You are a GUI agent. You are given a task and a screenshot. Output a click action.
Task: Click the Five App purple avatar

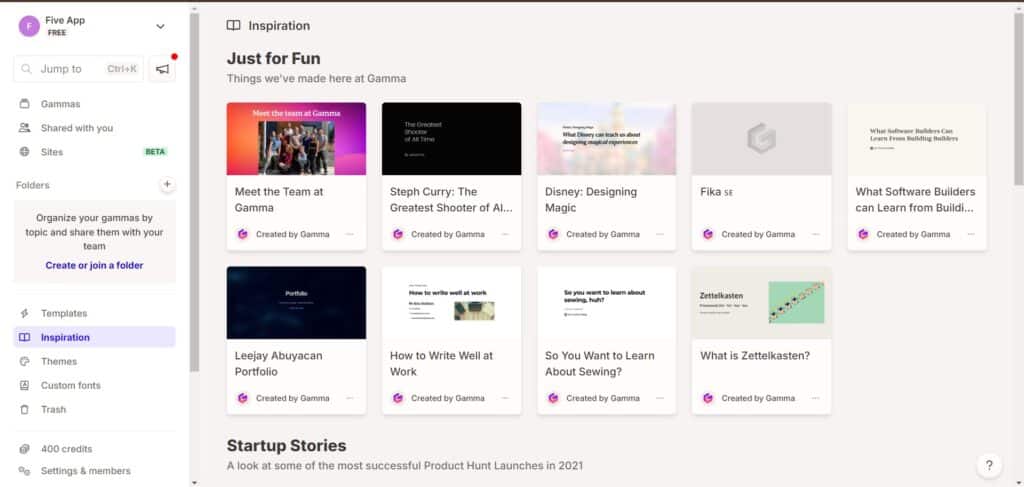[29, 26]
